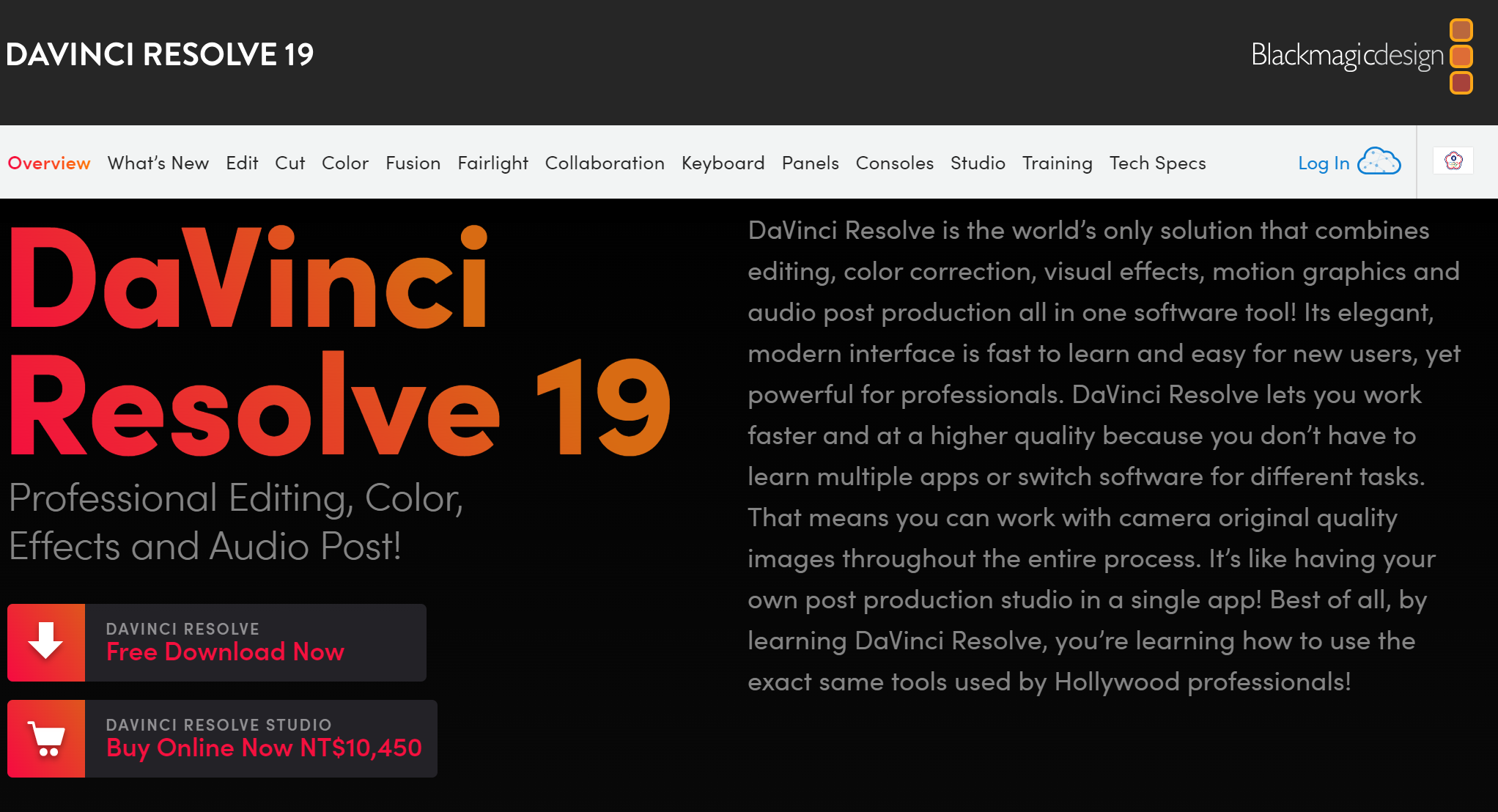Click Free Download Now button
This screenshot has height=812, width=1498.
point(217,643)
